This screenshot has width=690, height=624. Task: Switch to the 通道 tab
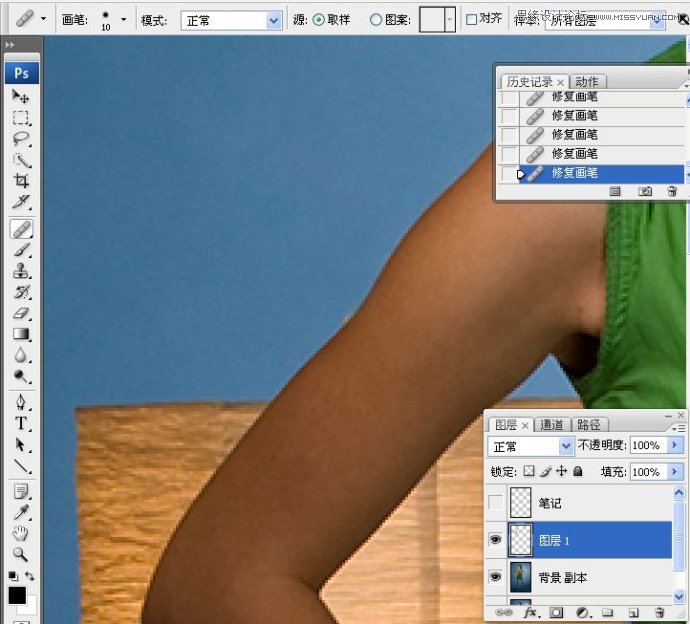[551, 425]
